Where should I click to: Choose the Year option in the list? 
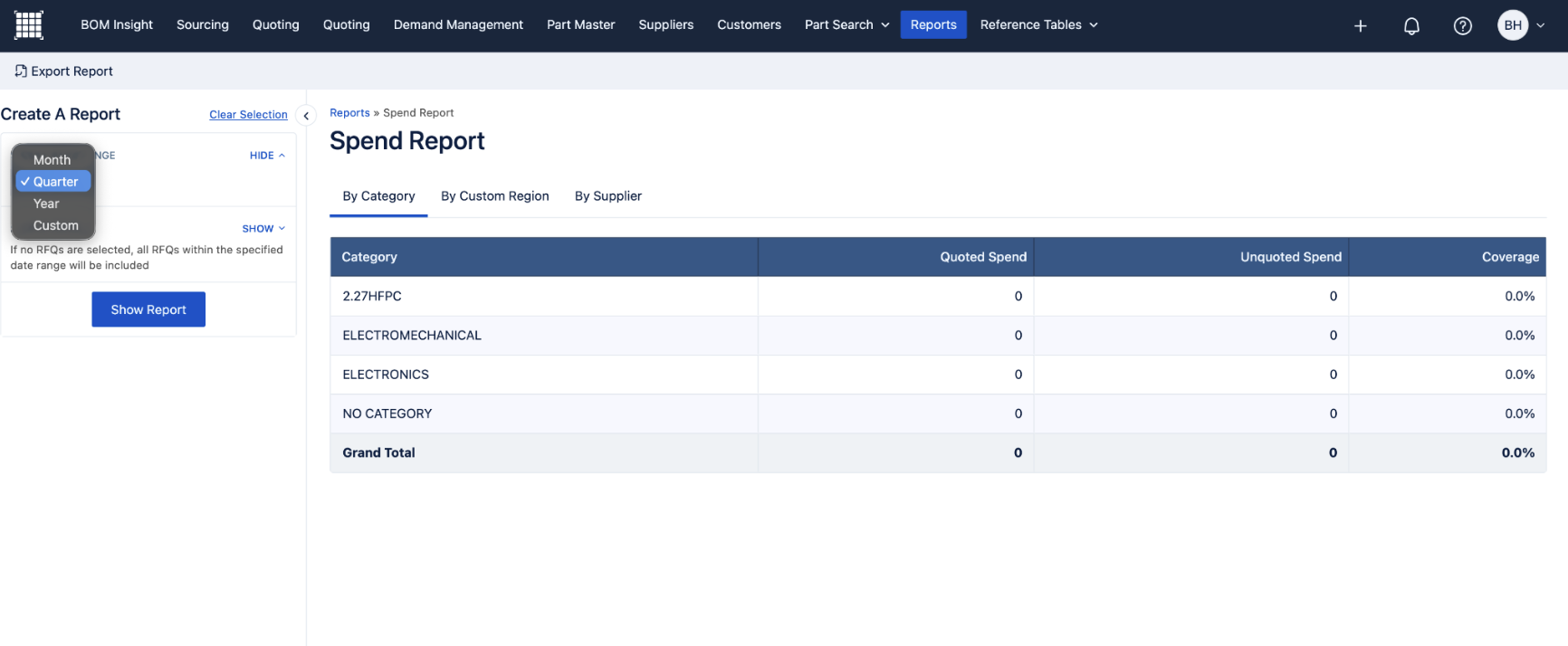pos(46,204)
